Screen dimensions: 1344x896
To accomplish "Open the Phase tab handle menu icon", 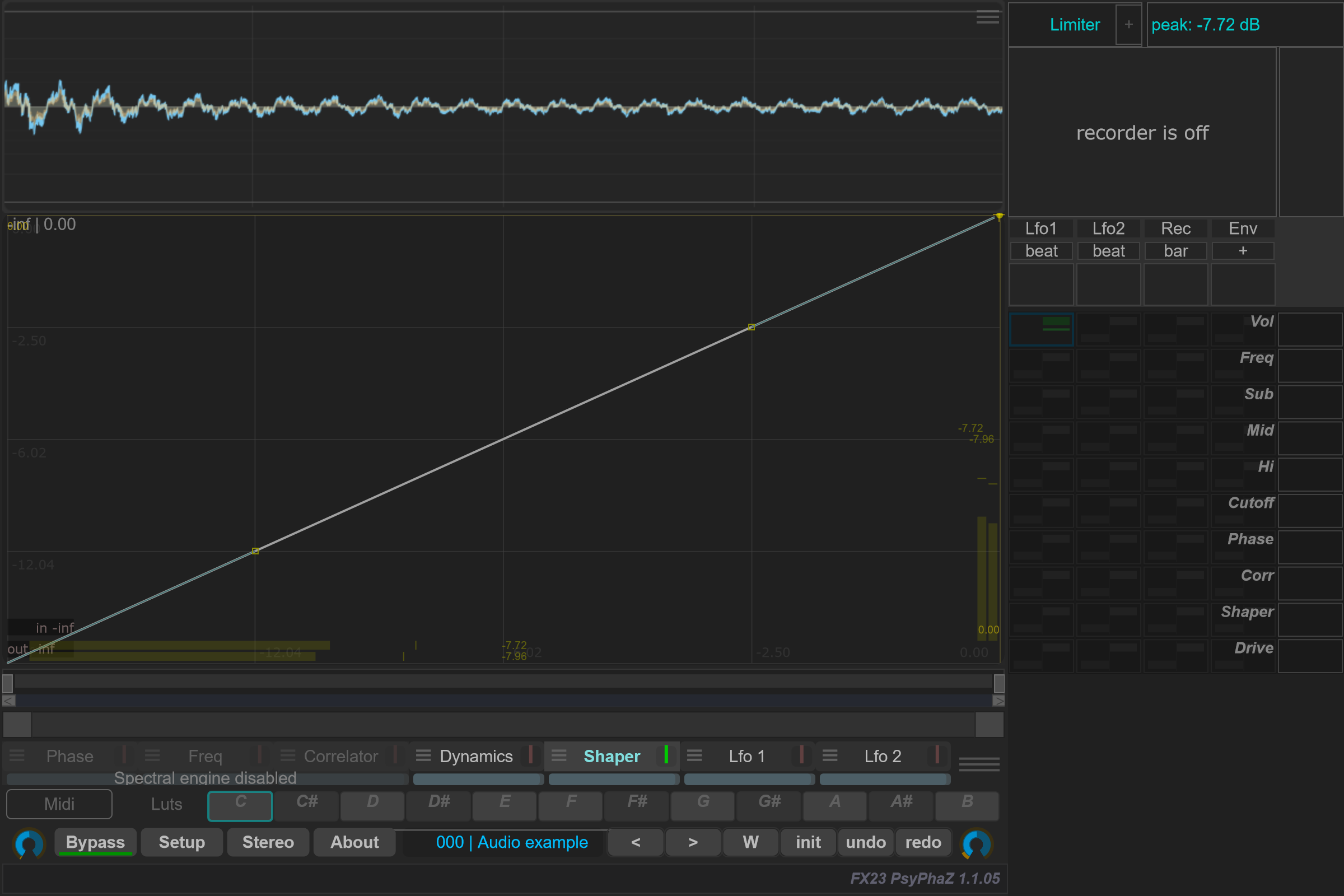I will (17, 755).
